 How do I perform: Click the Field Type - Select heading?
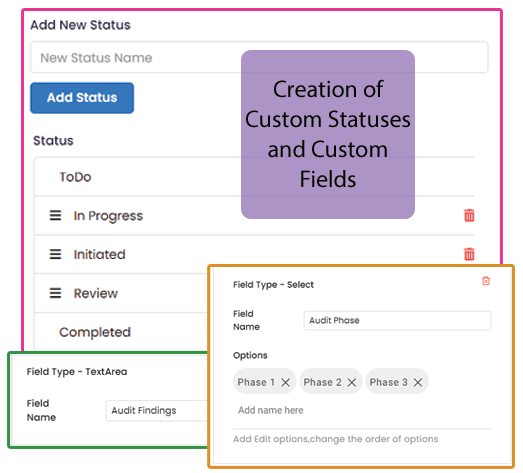click(x=274, y=285)
